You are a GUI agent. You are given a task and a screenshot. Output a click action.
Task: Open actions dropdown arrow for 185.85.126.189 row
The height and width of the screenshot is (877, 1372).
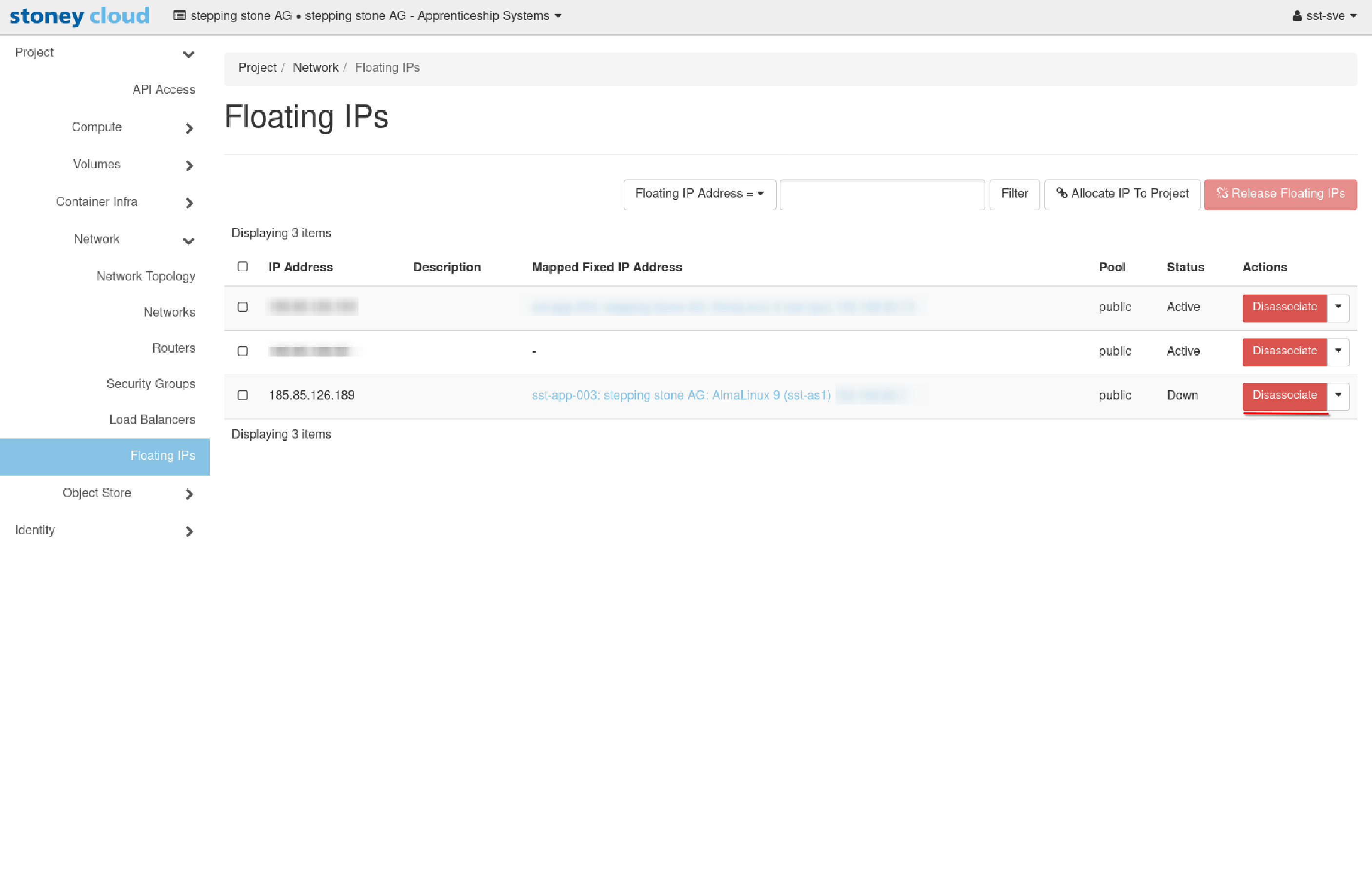1338,396
